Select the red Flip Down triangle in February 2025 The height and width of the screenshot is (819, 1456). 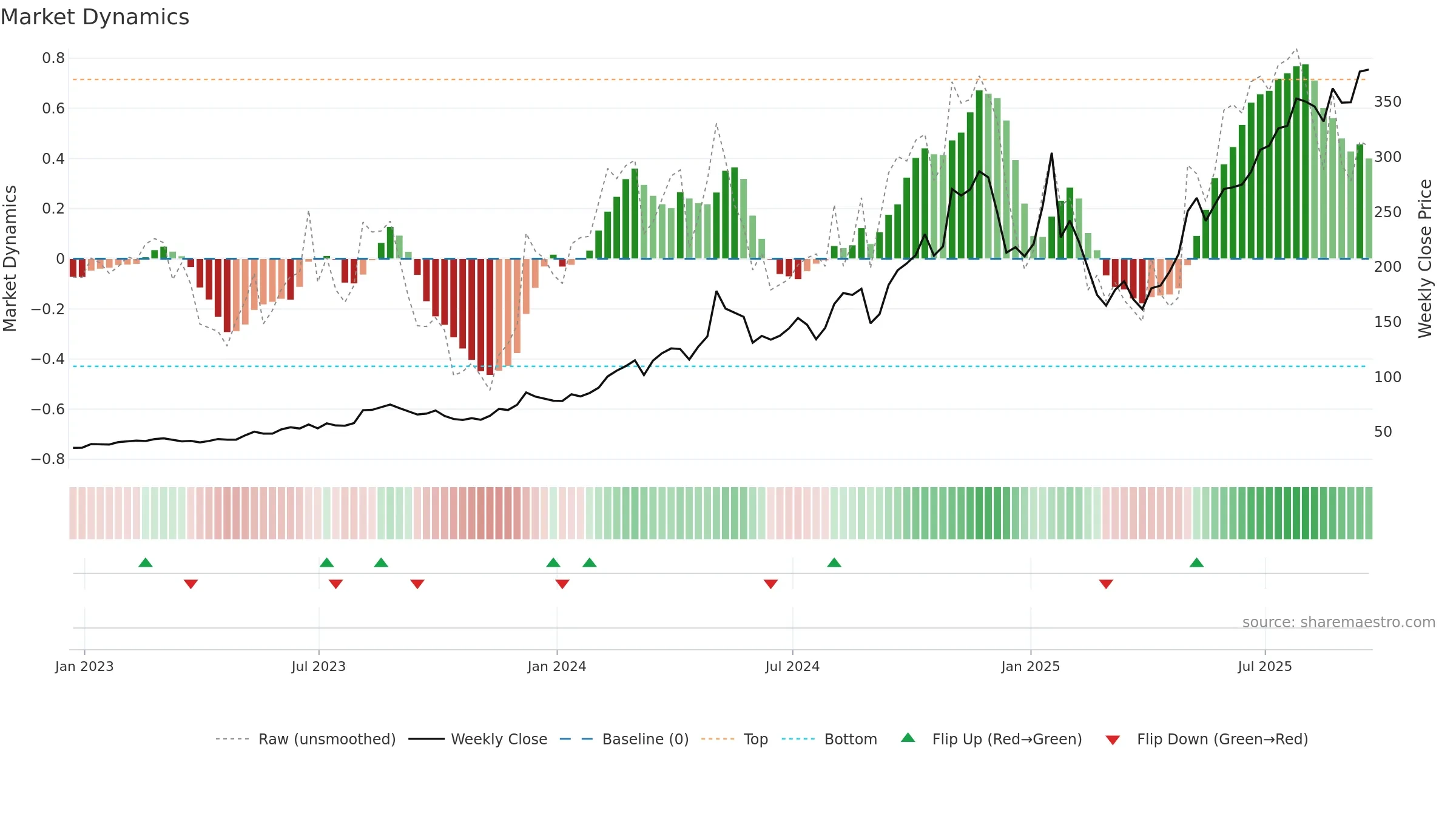[1106, 584]
